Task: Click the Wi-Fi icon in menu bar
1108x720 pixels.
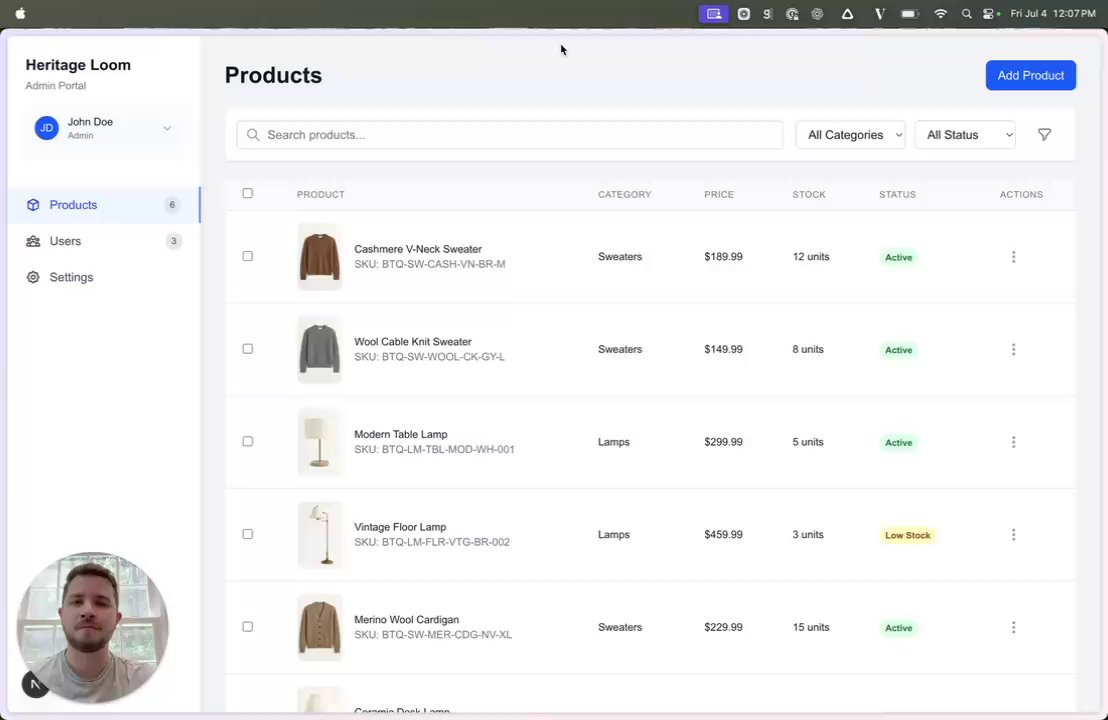Action: point(940,13)
